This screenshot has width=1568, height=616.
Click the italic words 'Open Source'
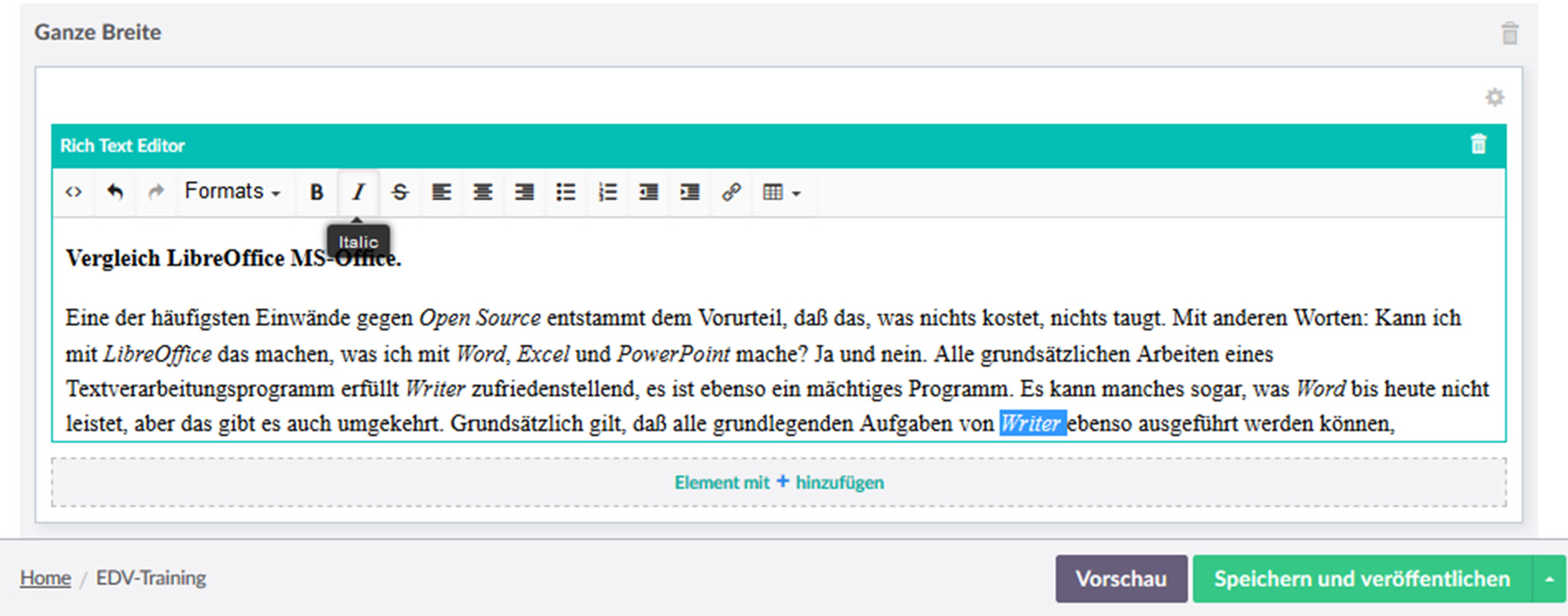coord(480,318)
